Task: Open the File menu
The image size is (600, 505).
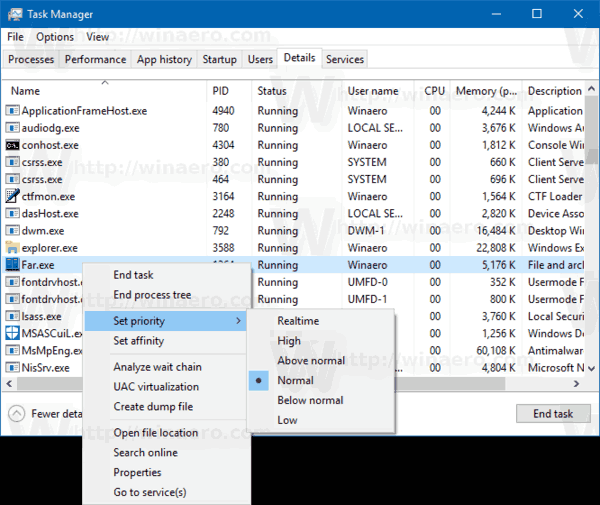Action: coord(15,37)
